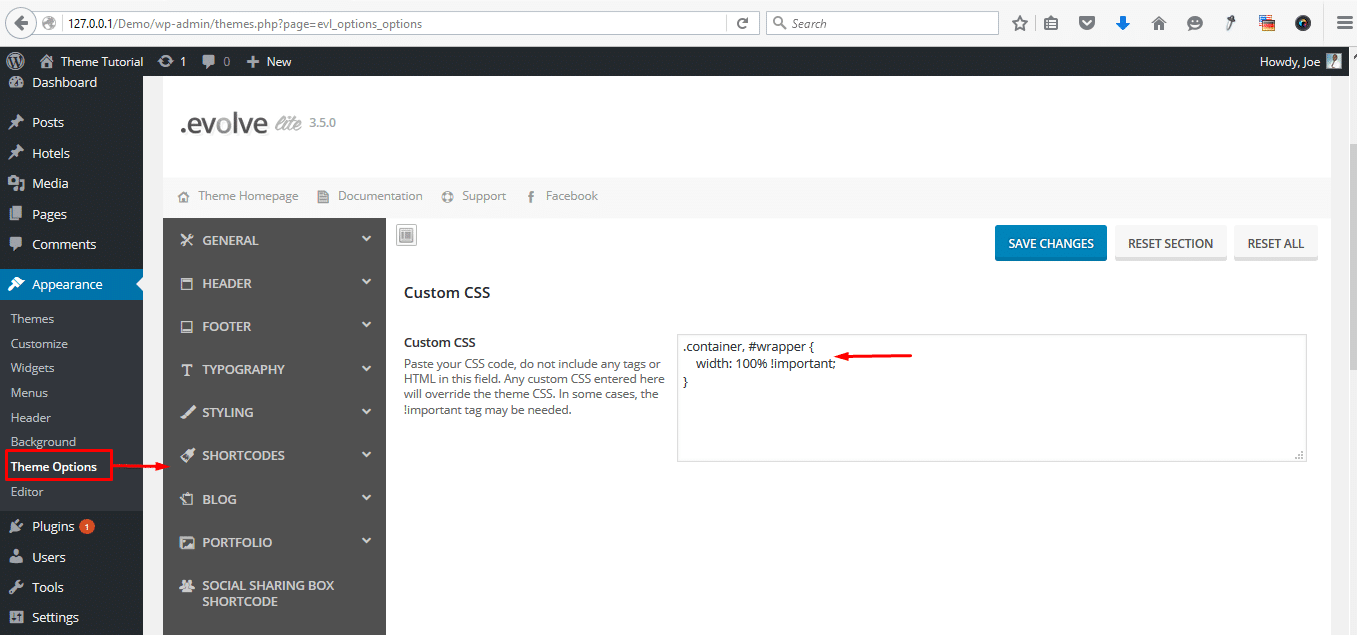The image size is (1357, 635).
Task: Click the round dark icon at toolbar end
Action: point(1303,23)
